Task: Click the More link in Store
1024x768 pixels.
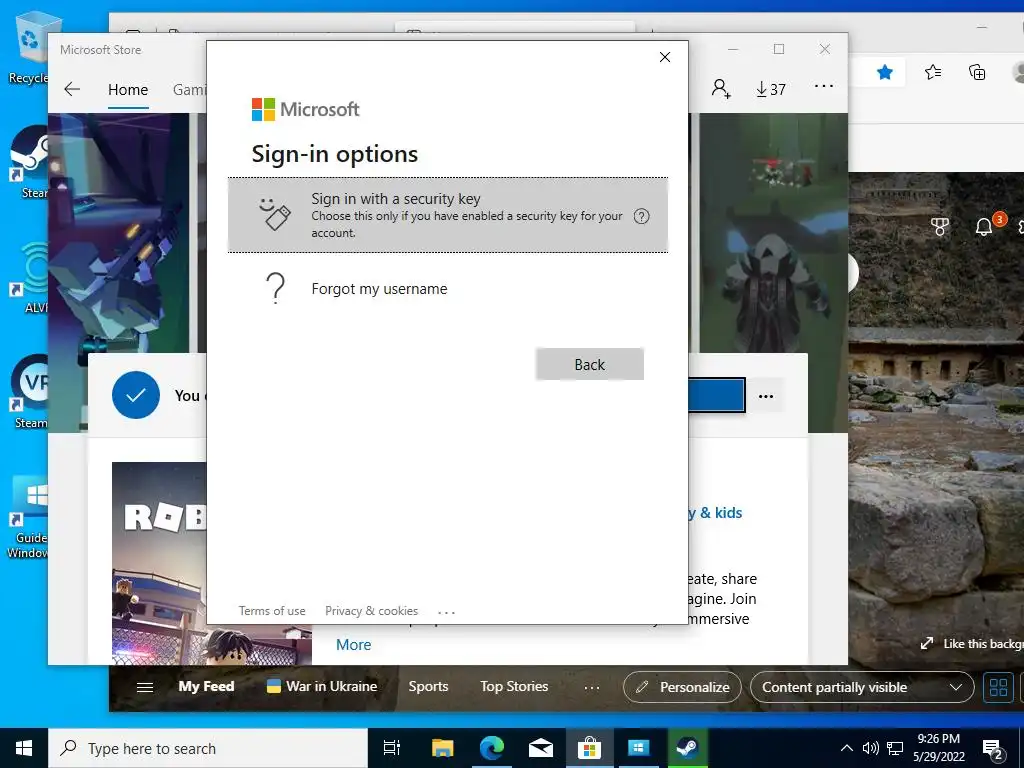Action: (353, 645)
